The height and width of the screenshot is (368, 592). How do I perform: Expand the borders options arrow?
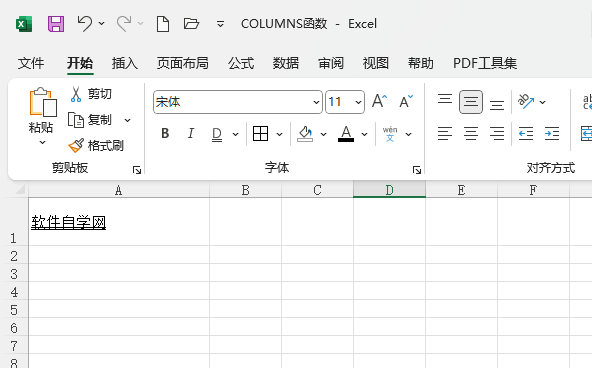coord(279,134)
